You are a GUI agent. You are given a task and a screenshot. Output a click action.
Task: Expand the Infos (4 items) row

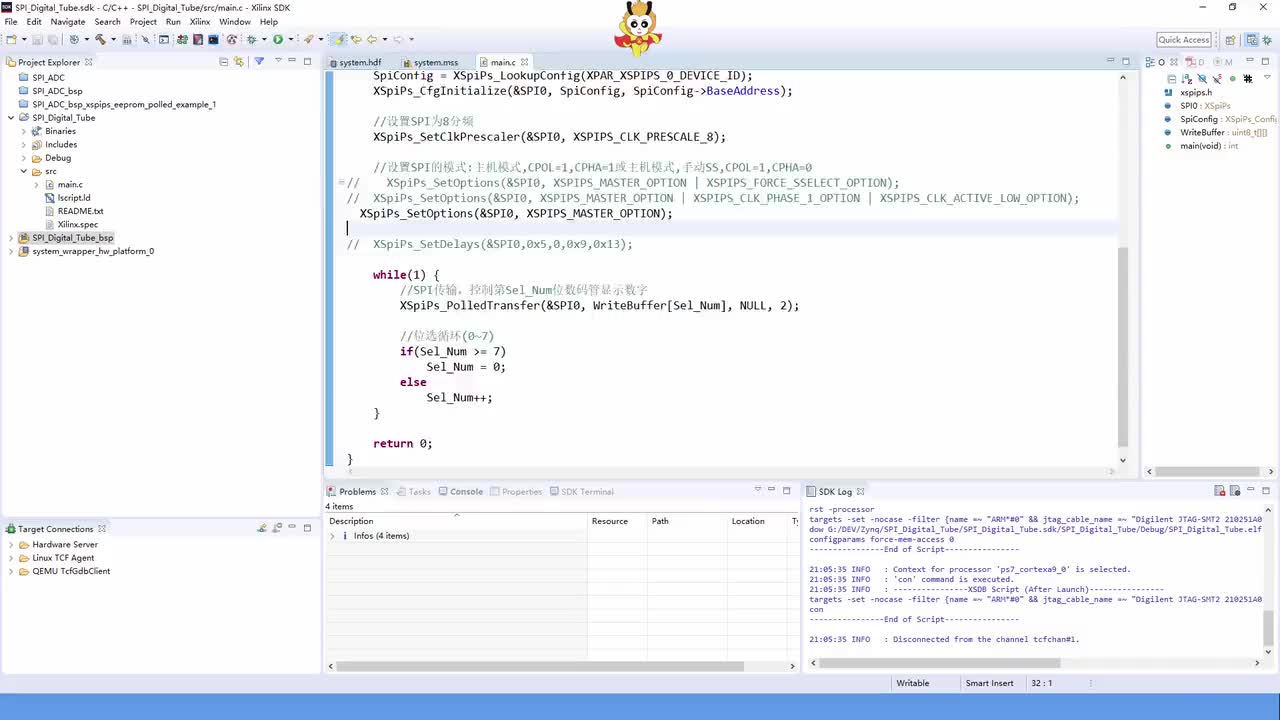coord(332,536)
